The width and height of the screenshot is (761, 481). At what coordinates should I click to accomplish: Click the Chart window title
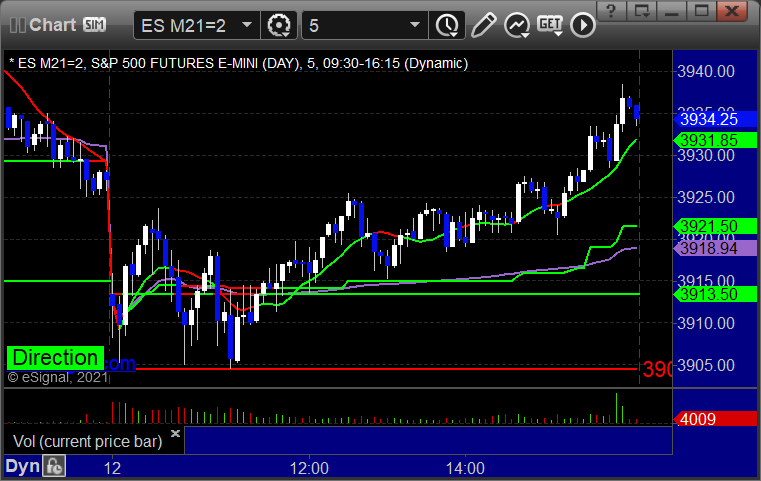pyautogui.click(x=52, y=25)
